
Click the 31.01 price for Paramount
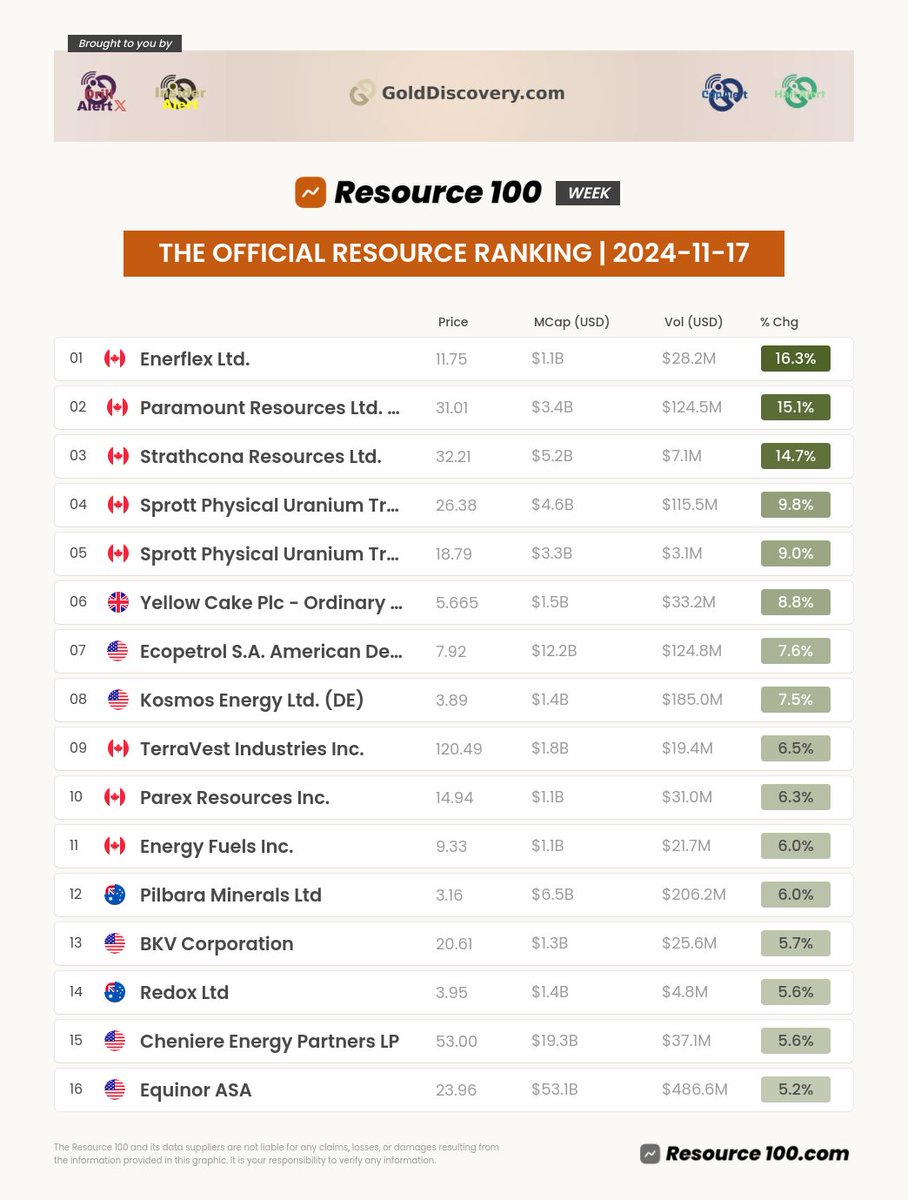pyautogui.click(x=452, y=408)
